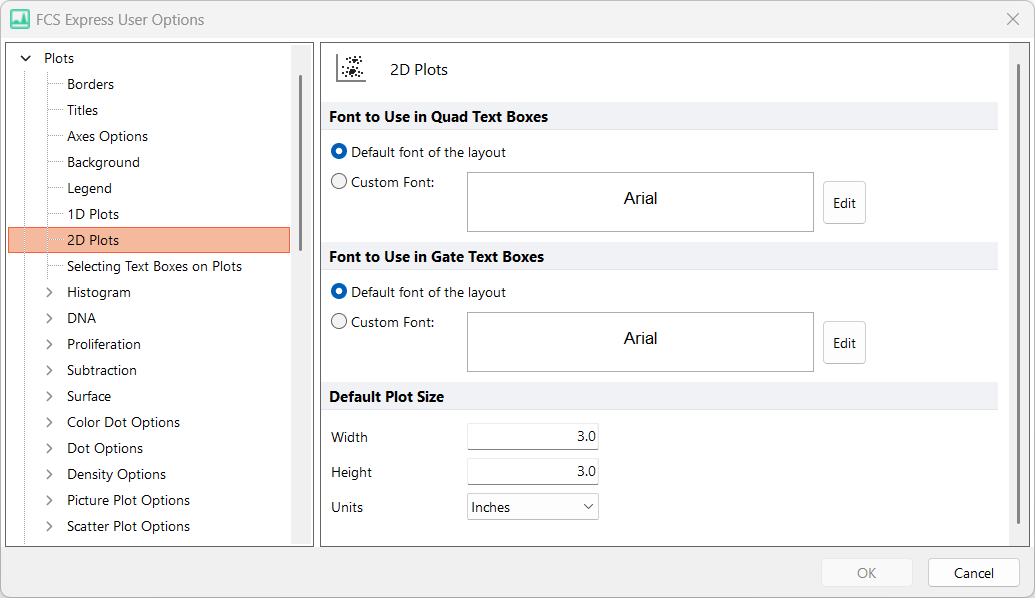Open the Units dropdown showing Inches
The image size is (1035, 598).
point(533,507)
